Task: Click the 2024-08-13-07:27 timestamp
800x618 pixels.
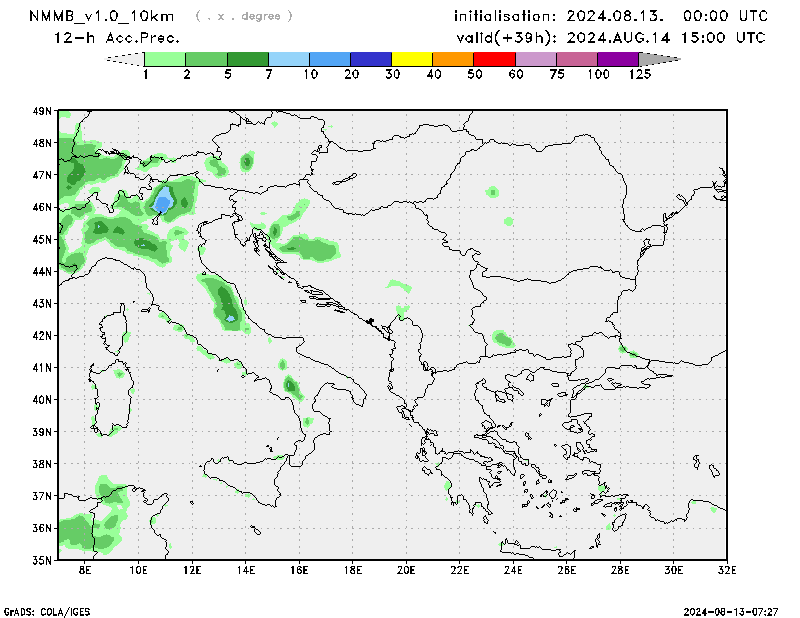Action: tap(730, 610)
